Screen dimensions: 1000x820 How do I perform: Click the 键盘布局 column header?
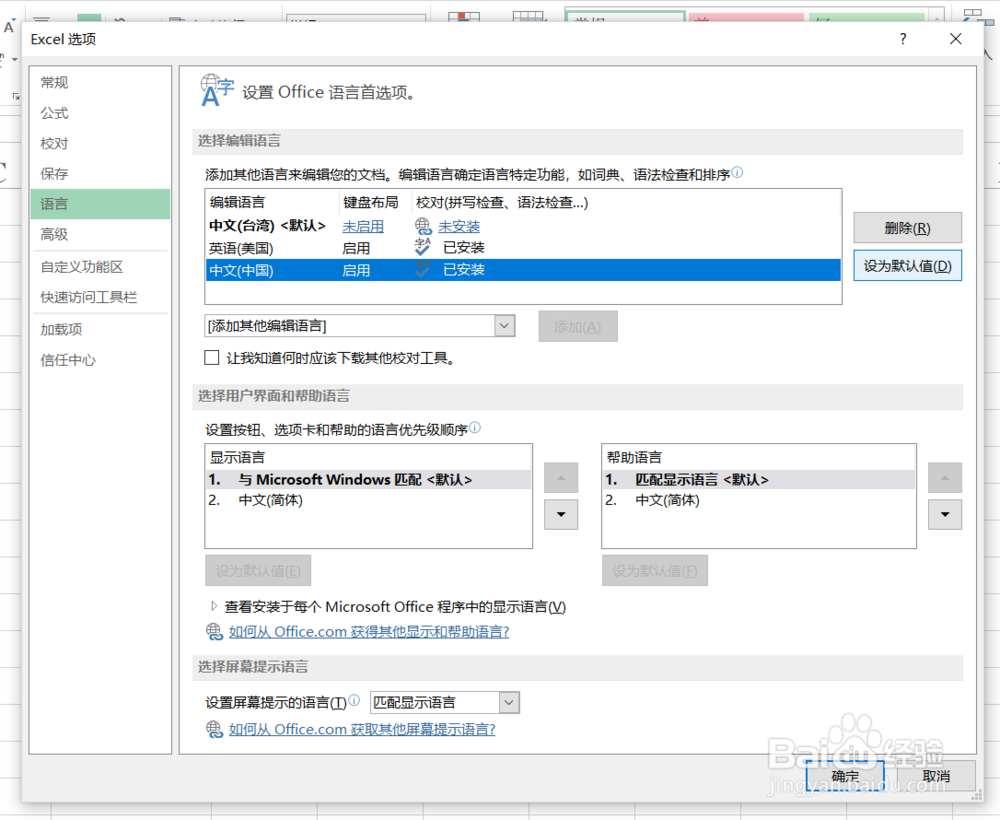tap(371, 202)
